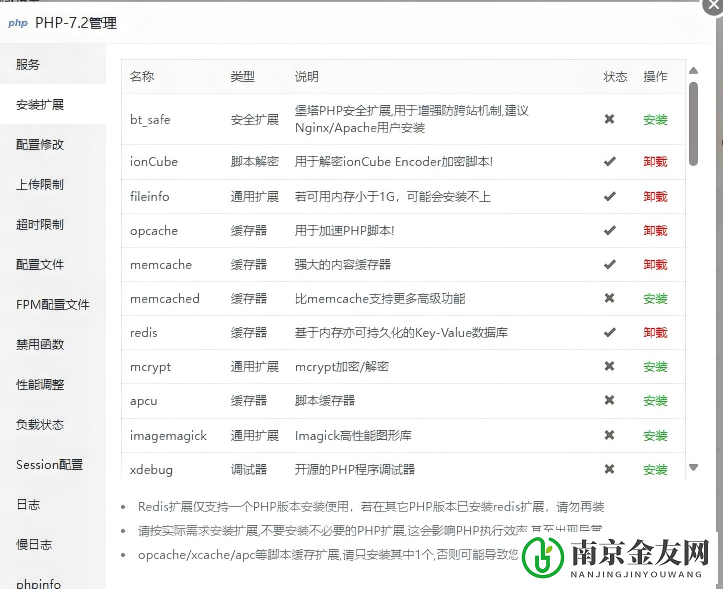Click 脚本解密 type in ionCube row
This screenshot has width=723, height=589.
[x=255, y=162]
